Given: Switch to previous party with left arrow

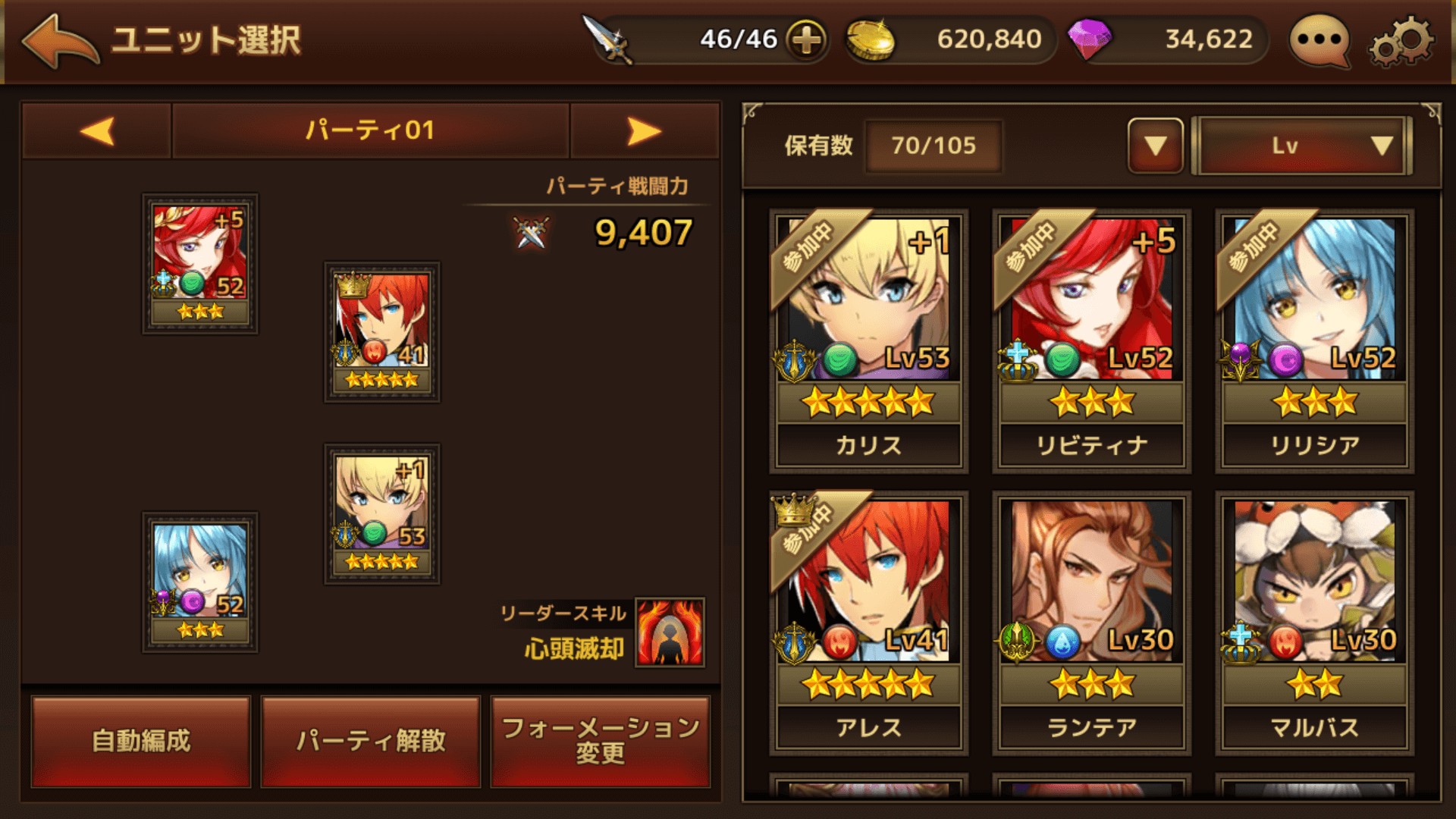Looking at the screenshot, I should [97, 131].
